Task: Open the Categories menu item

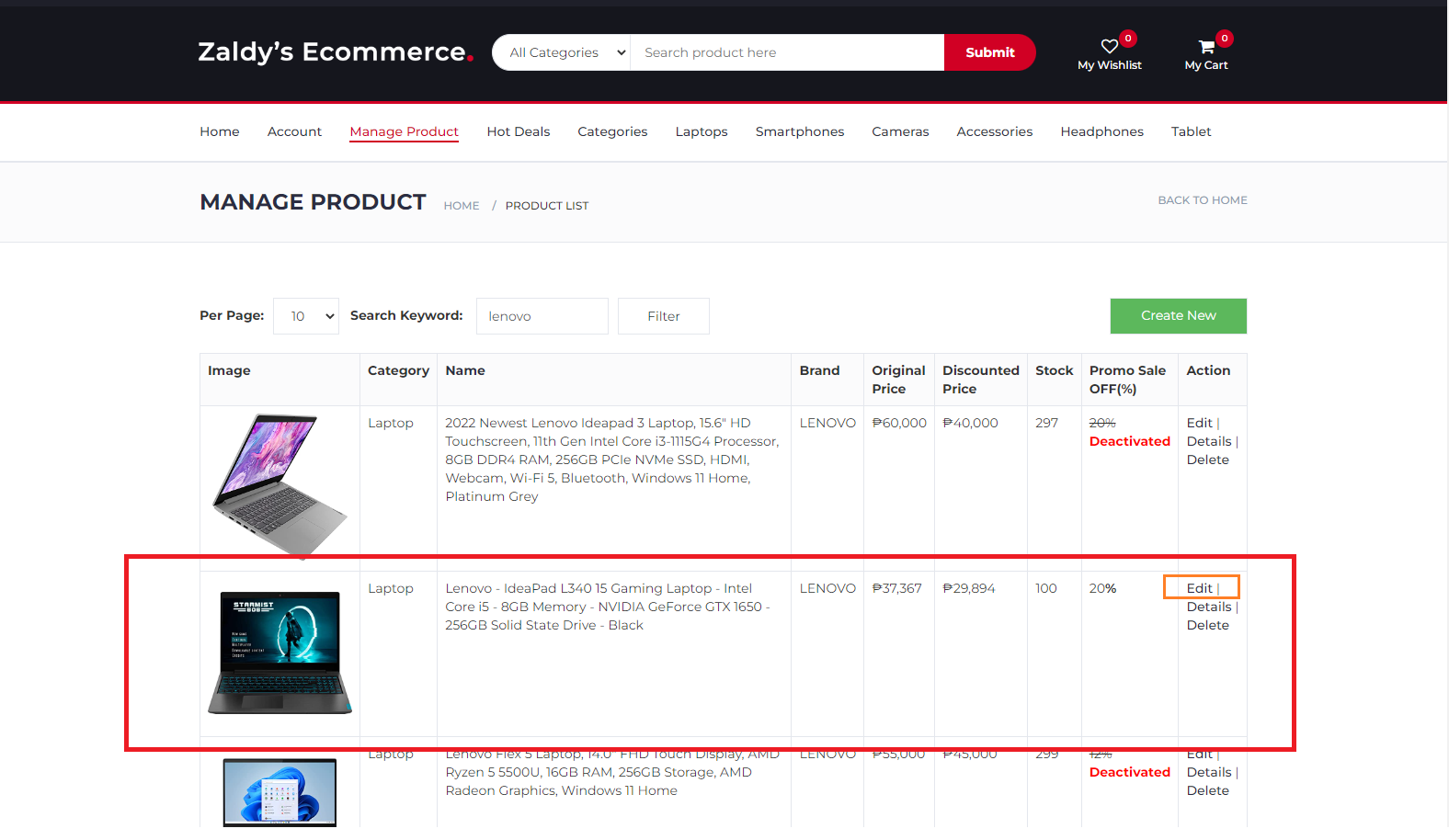Action: pos(612,131)
